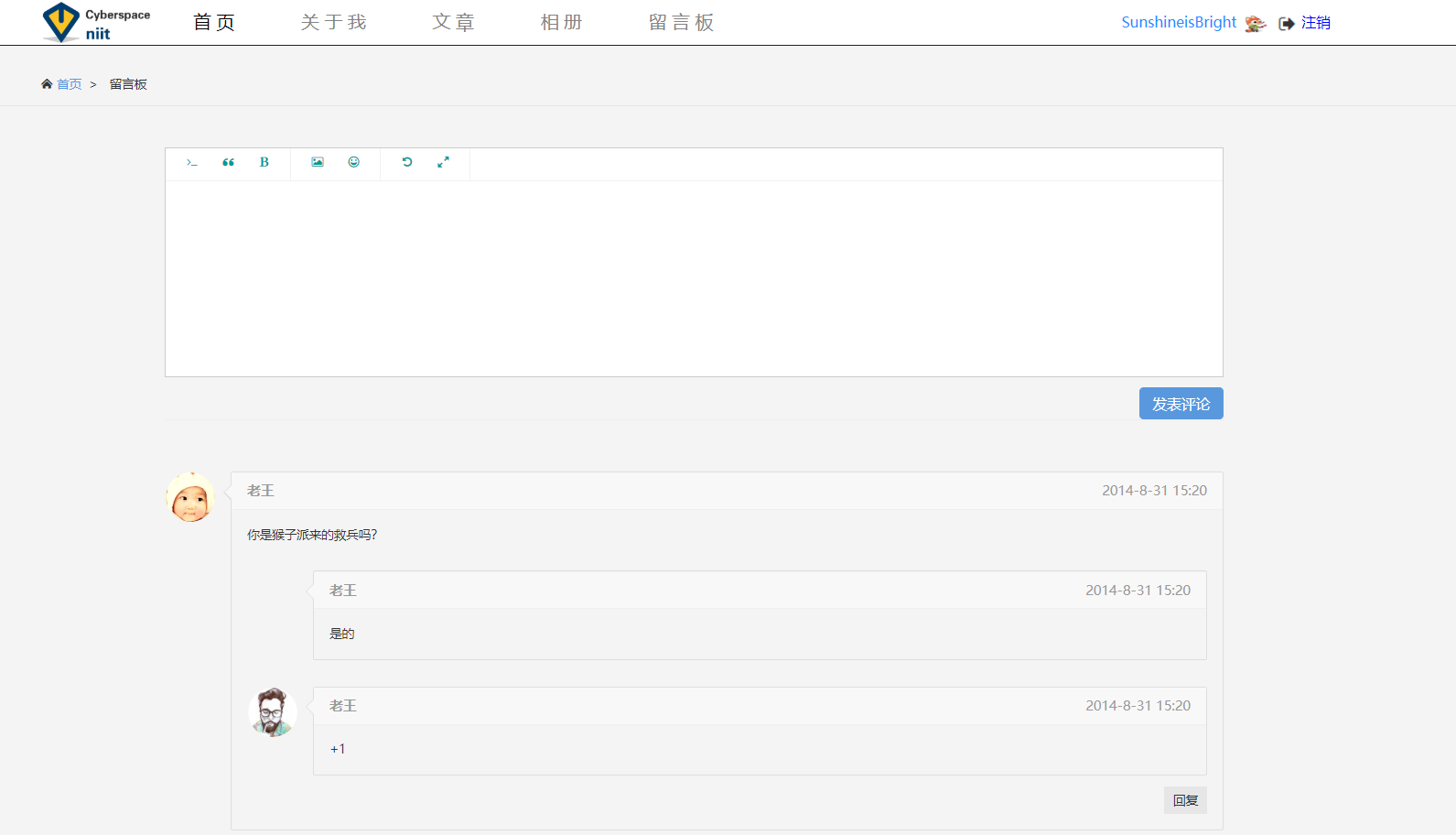Viewport: 1456px width, 835px height.
Task: Insert a blockquote in the editor
Action: click(x=229, y=162)
